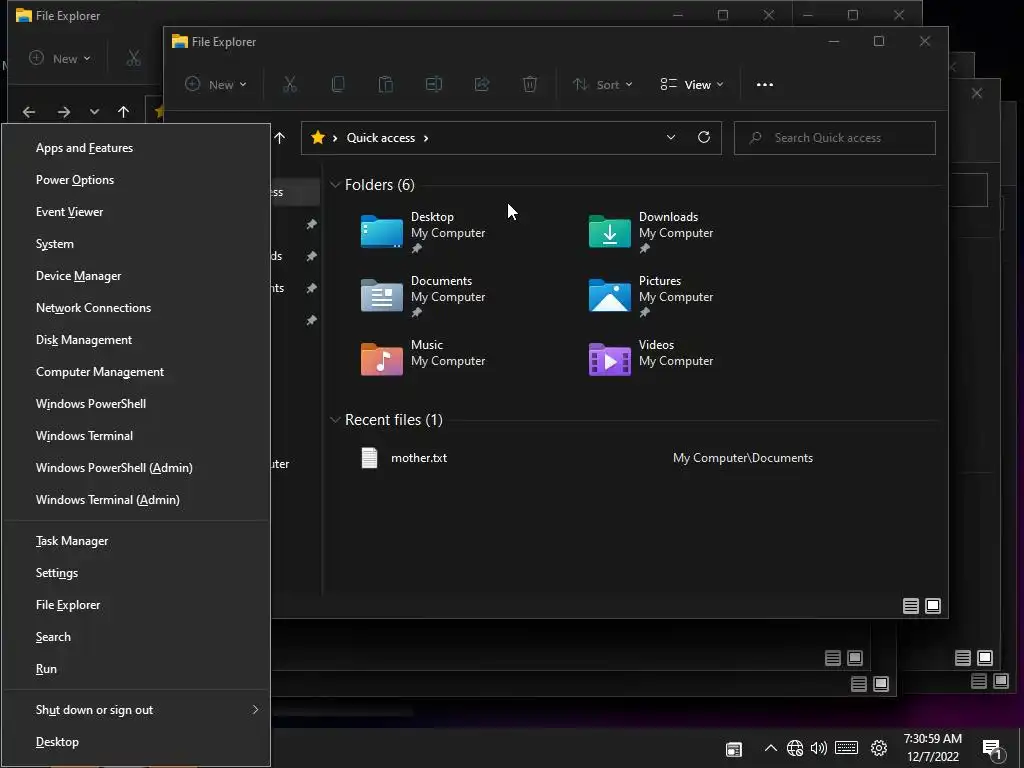The height and width of the screenshot is (768, 1024).
Task: Open Disk Management menu entry
Action: tap(136, 340)
